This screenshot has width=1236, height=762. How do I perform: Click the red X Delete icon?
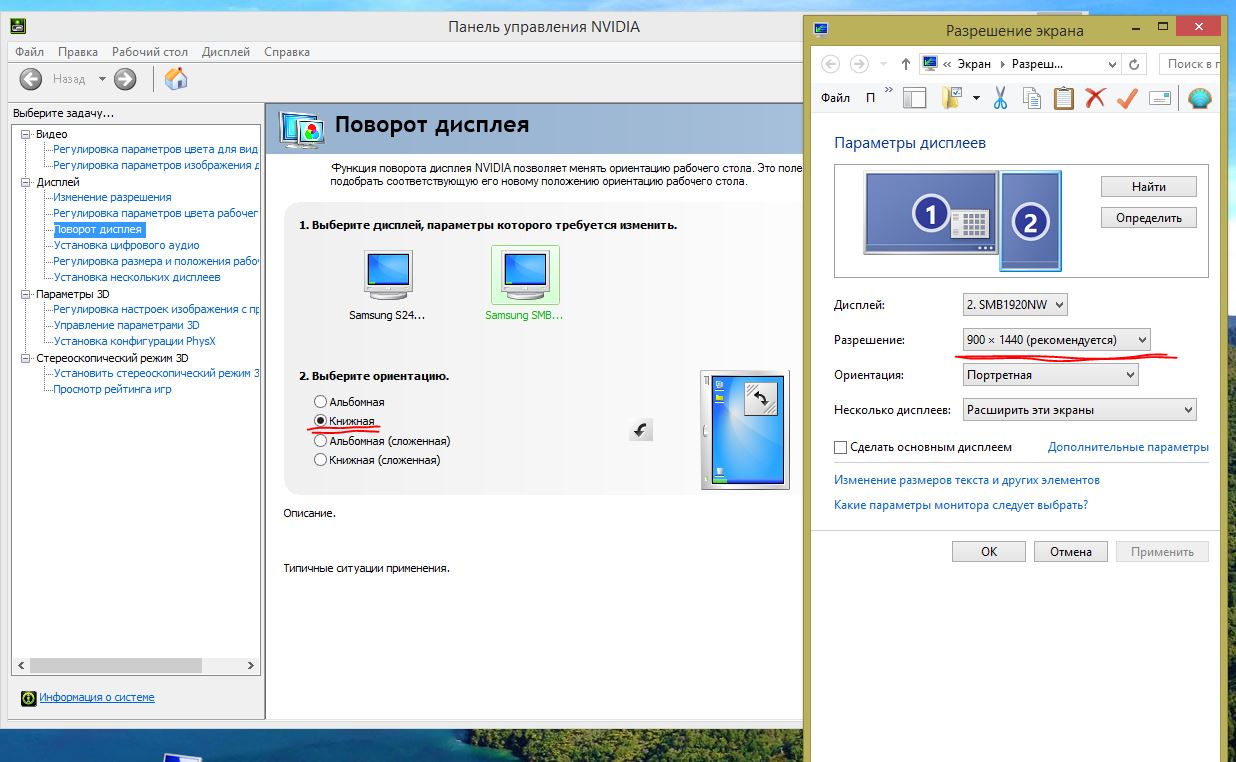(1095, 98)
